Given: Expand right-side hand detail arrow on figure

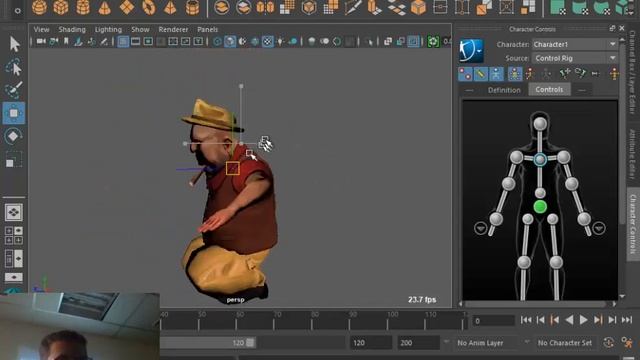Looking at the screenshot, I should (x=599, y=228).
